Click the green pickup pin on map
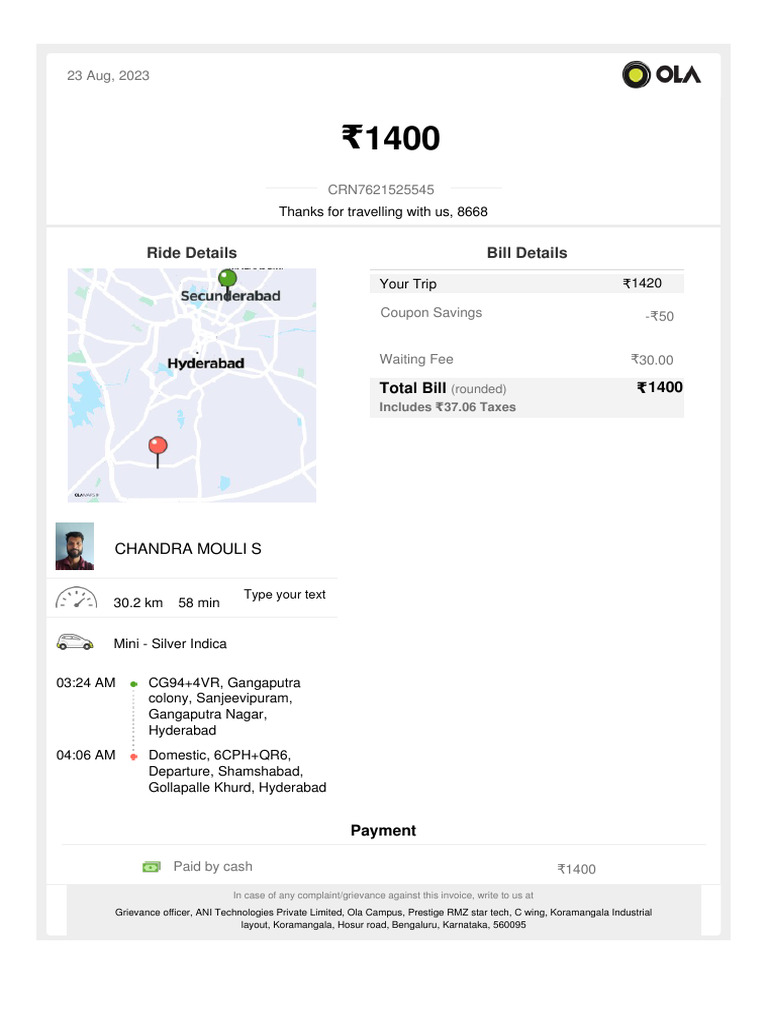 pyautogui.click(x=228, y=280)
